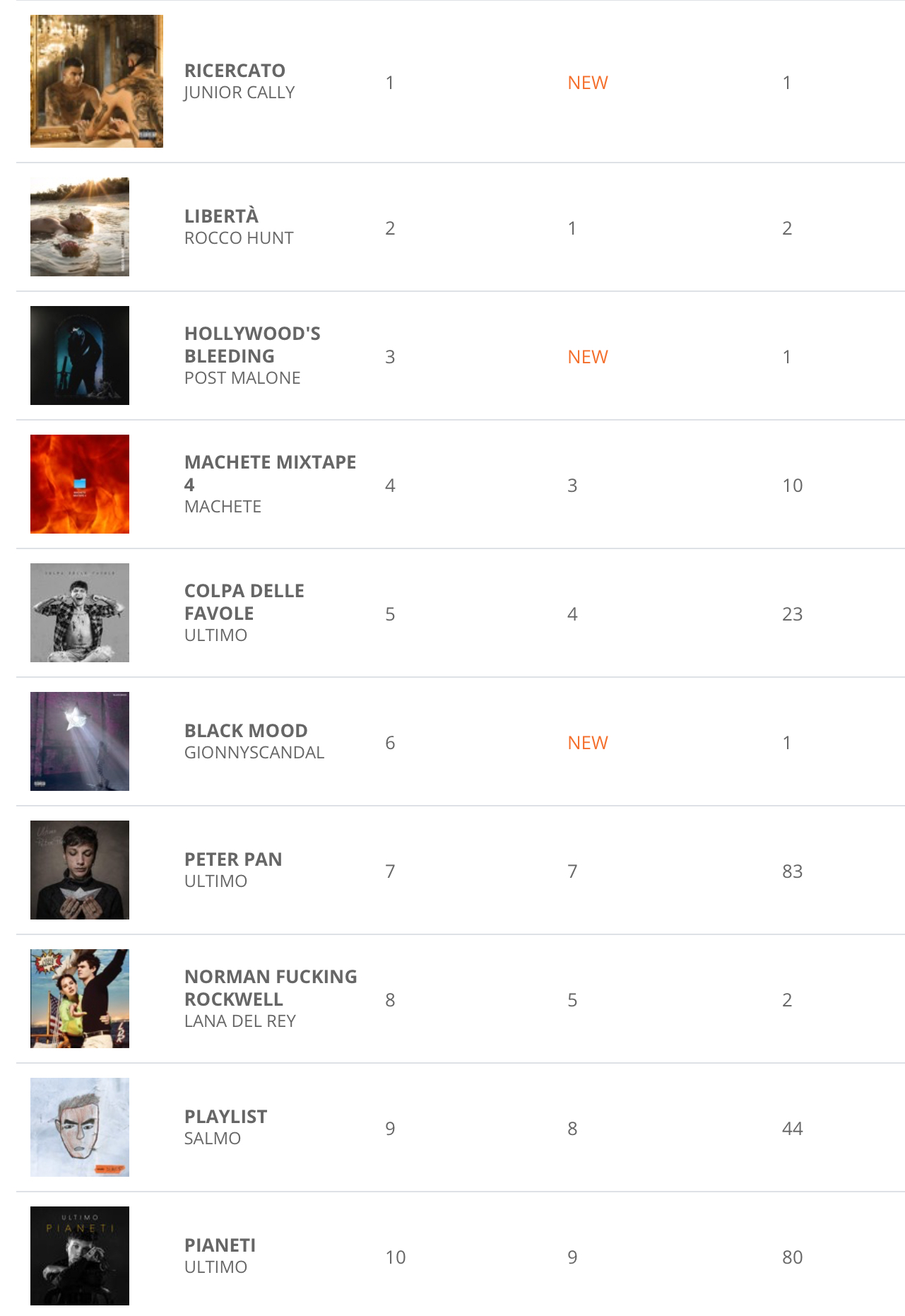This screenshot has width=905, height=1316.
Task: Click the Pianeti album cover
Action: [x=80, y=1256]
